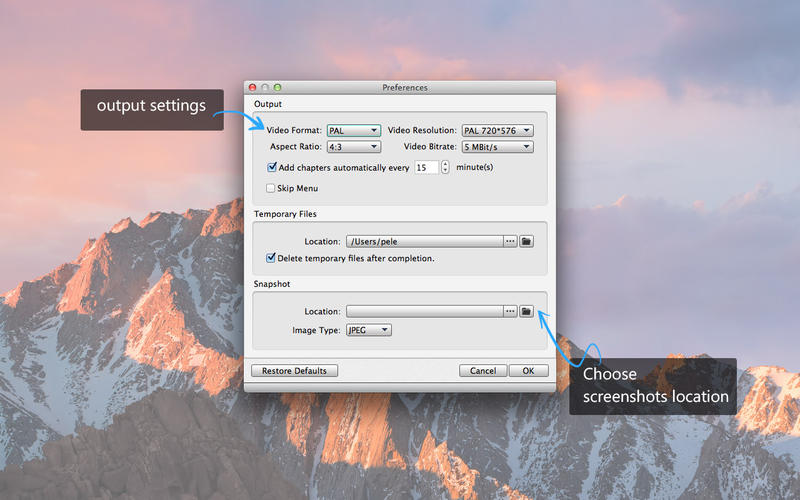Enable the Skip Menu checkbox
The image size is (800, 500).
pos(270,188)
